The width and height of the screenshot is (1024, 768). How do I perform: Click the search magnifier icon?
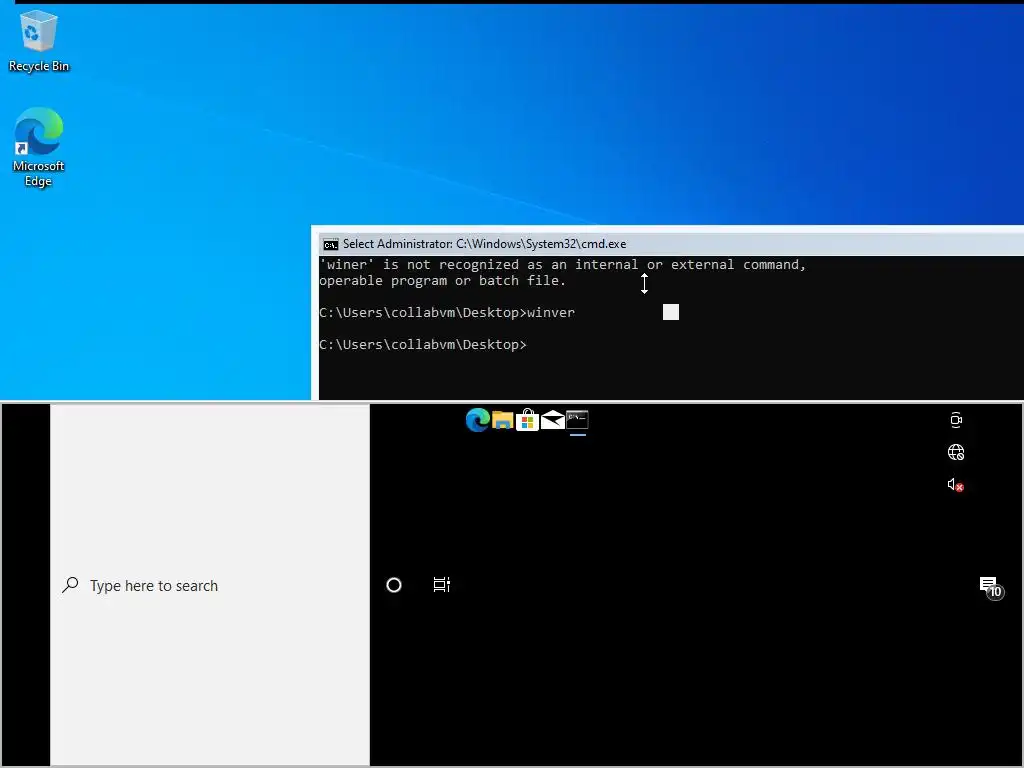(x=71, y=584)
